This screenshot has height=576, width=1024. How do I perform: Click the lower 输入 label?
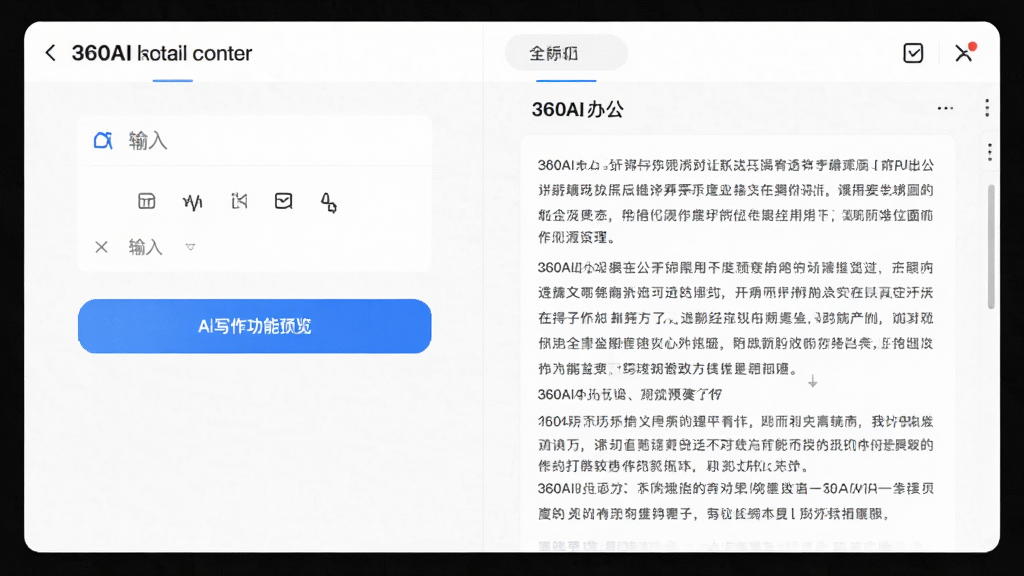pyautogui.click(x=145, y=247)
